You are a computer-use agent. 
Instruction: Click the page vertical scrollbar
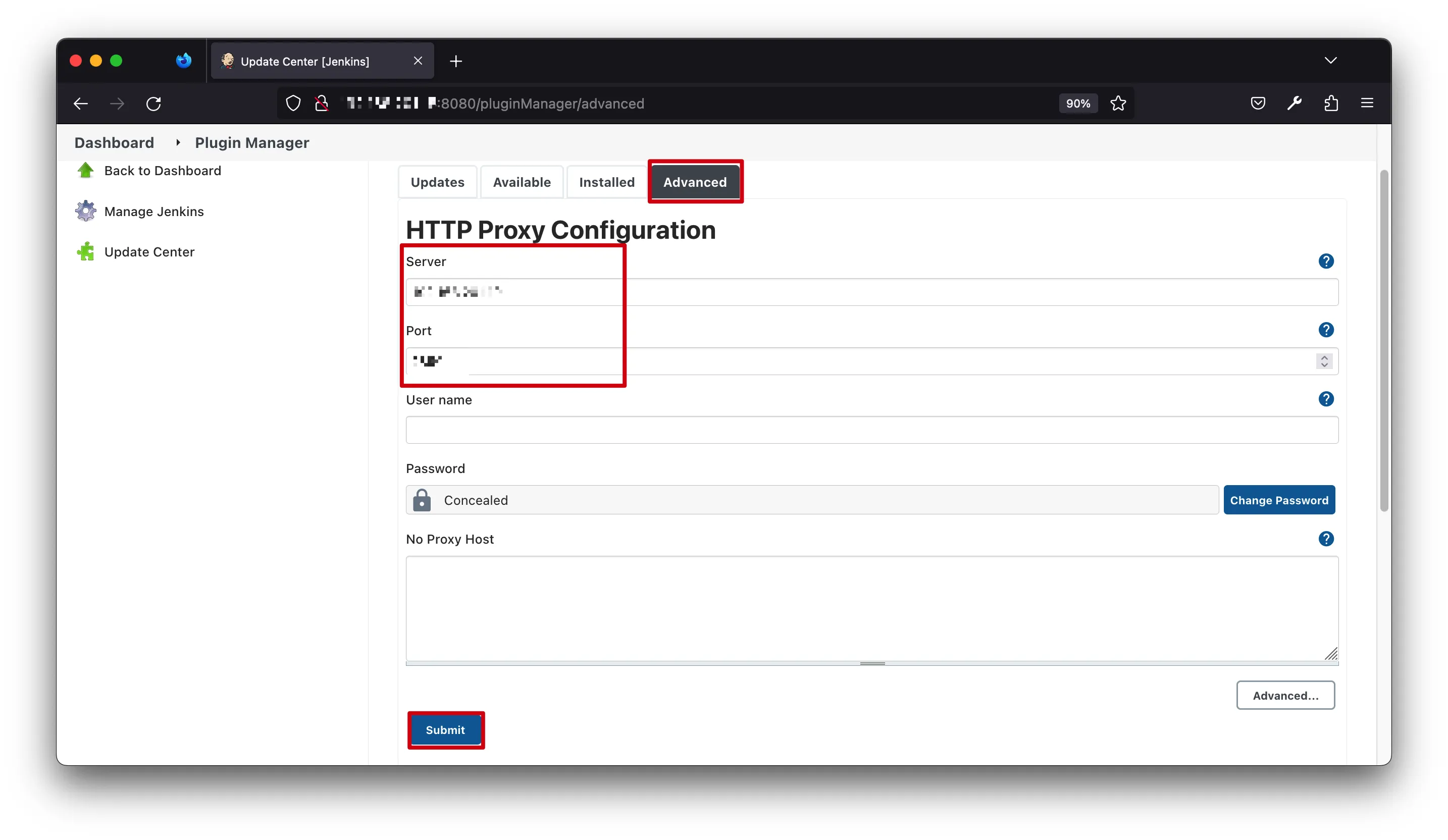tap(1384, 340)
